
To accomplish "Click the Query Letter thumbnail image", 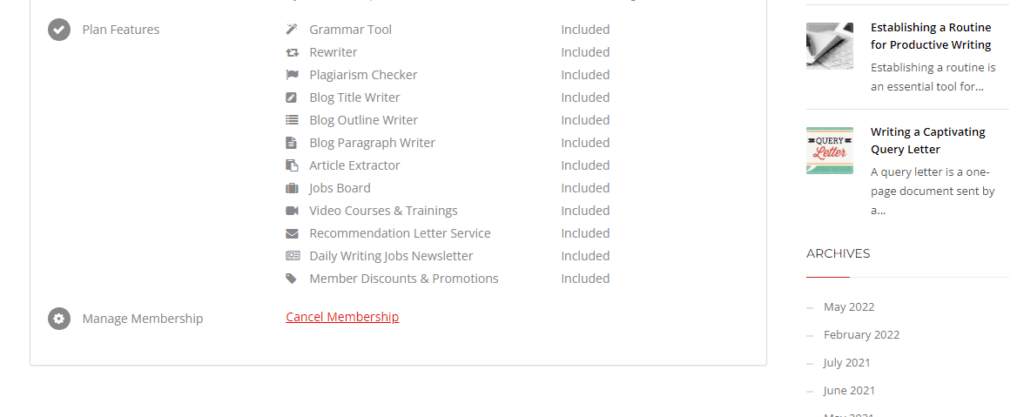I will pos(829,151).
